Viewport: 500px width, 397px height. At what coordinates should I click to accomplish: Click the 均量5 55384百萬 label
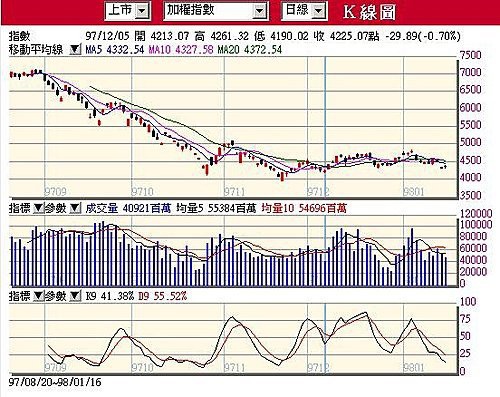coord(216,209)
